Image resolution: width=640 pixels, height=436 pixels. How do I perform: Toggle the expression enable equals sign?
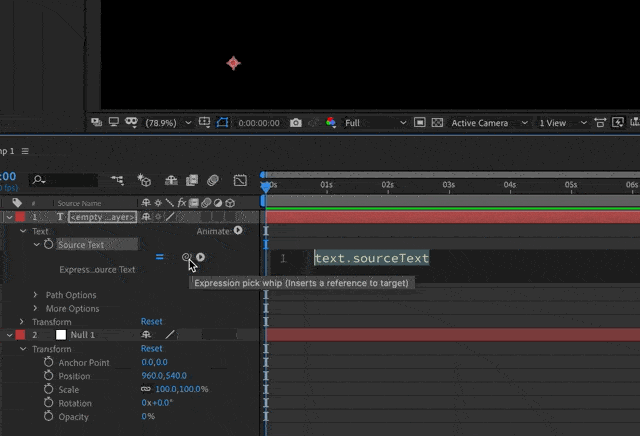coord(160,257)
